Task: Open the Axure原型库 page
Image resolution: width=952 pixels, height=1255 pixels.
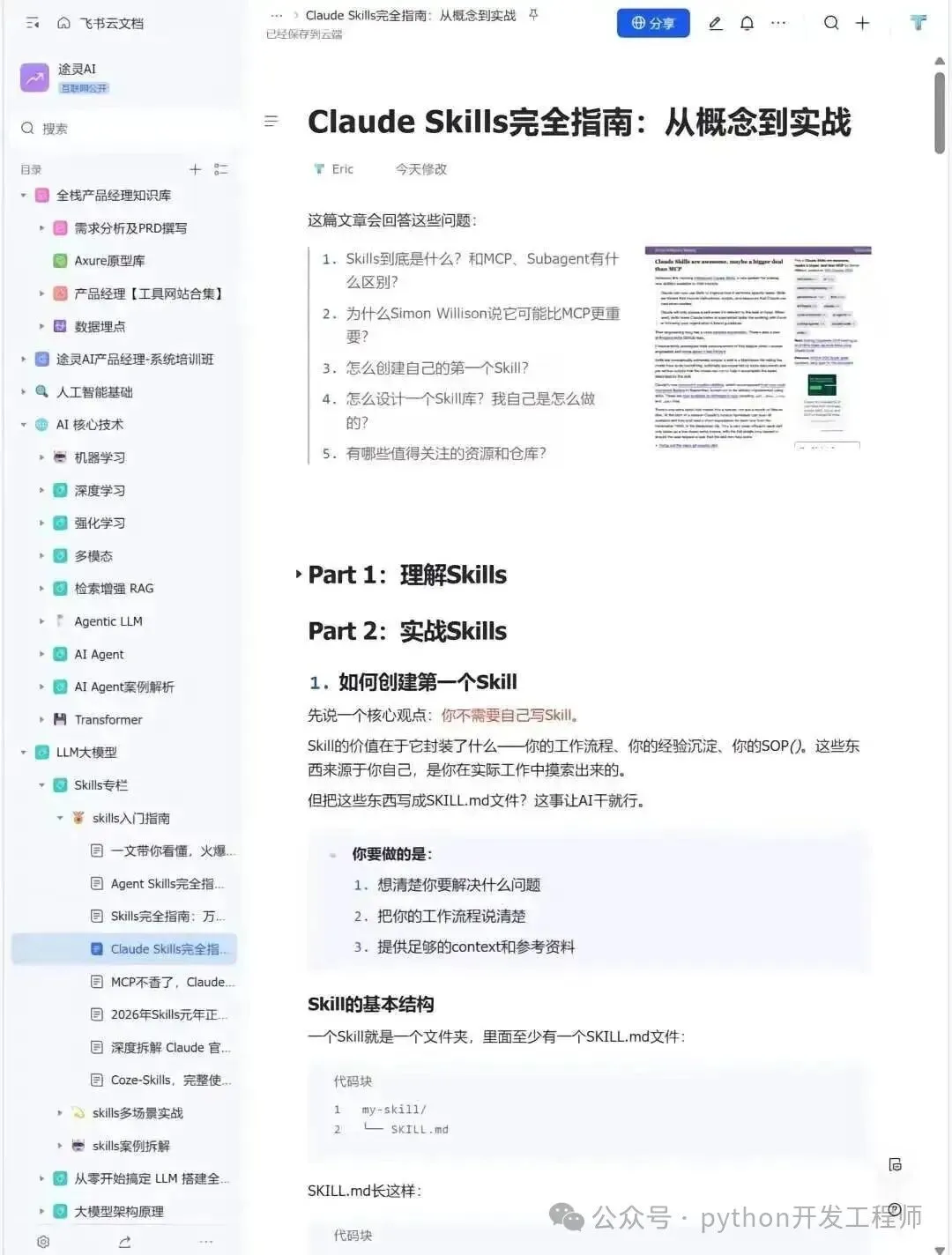Action: click(109, 261)
